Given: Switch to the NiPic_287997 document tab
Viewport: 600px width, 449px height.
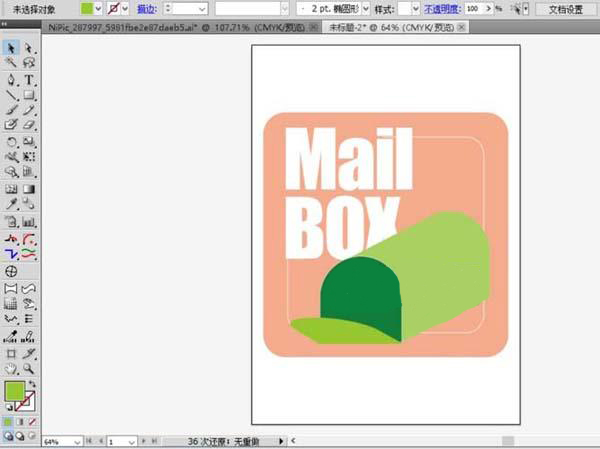Looking at the screenshot, I should (176, 28).
